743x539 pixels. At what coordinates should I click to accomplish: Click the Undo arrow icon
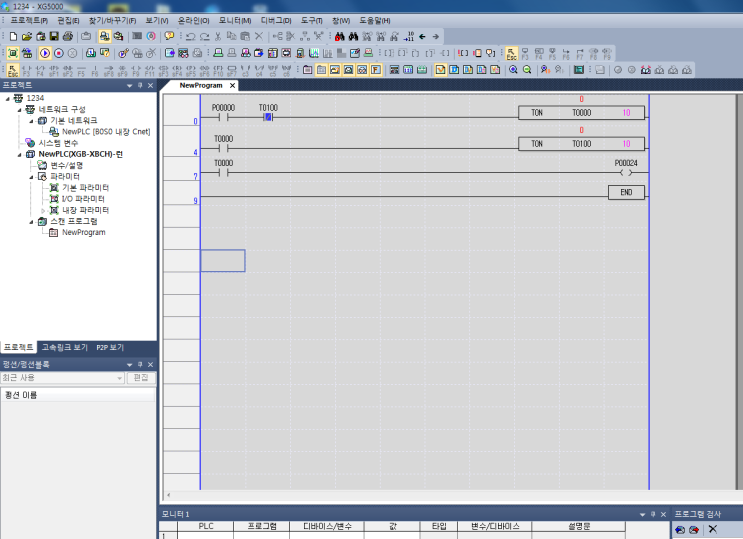click(x=190, y=36)
